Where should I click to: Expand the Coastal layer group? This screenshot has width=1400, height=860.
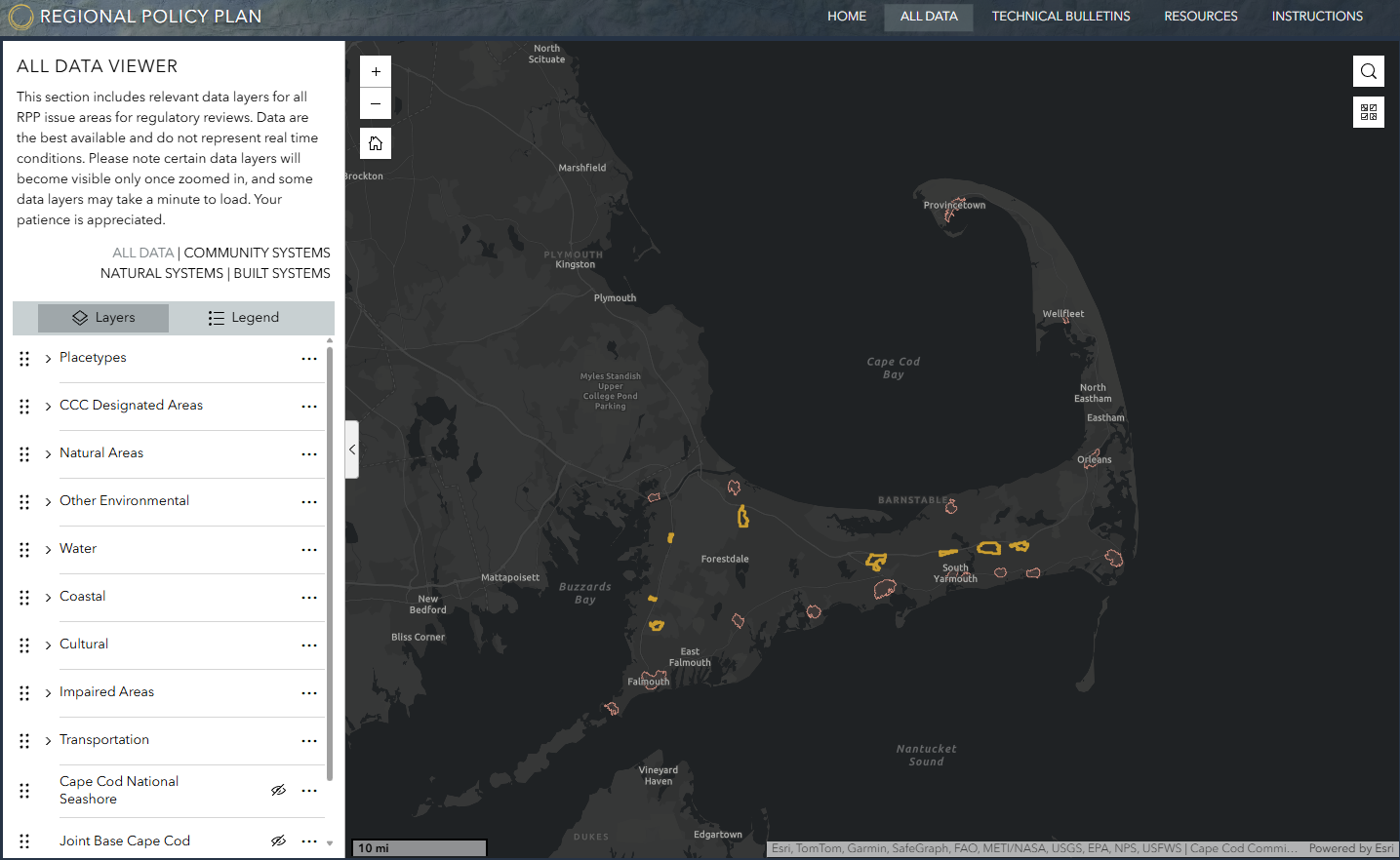pyautogui.click(x=48, y=598)
